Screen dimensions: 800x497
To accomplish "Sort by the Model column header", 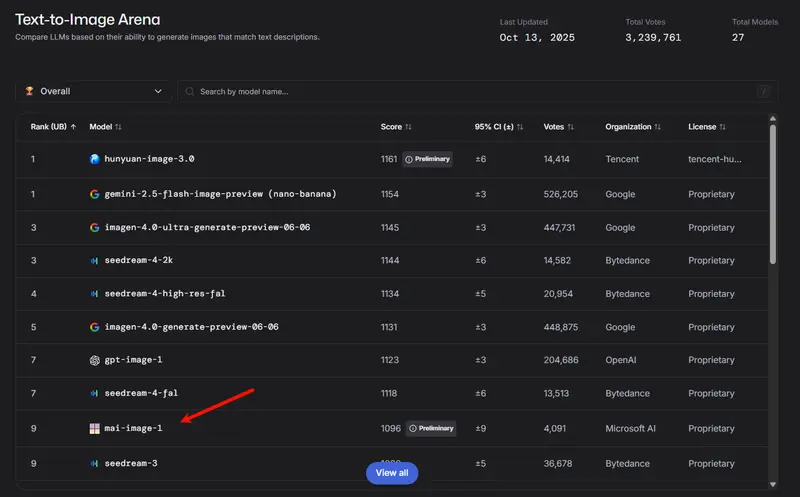I will pyautogui.click(x=105, y=127).
